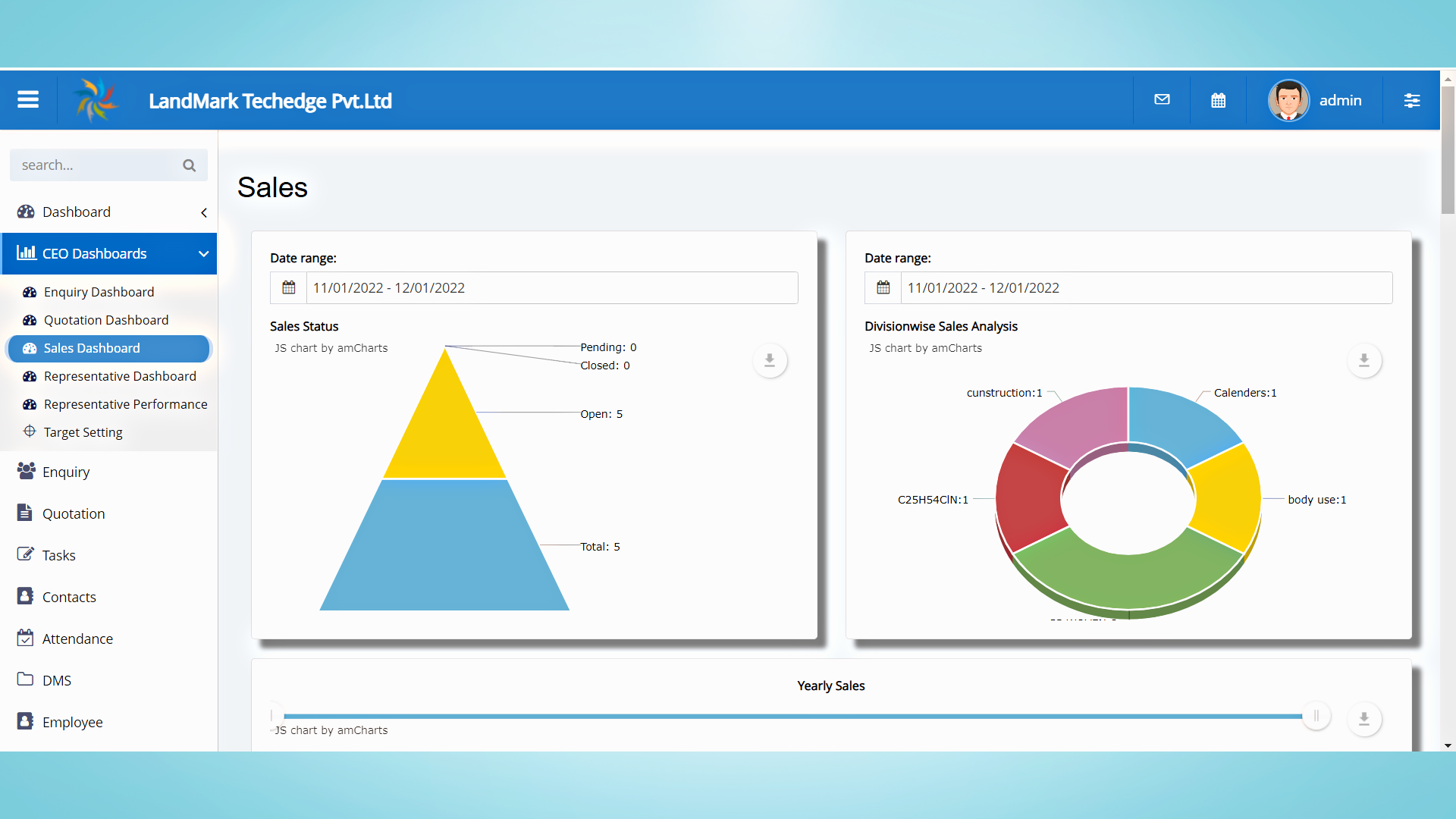Open the settings sliders icon top right

pyautogui.click(x=1413, y=99)
